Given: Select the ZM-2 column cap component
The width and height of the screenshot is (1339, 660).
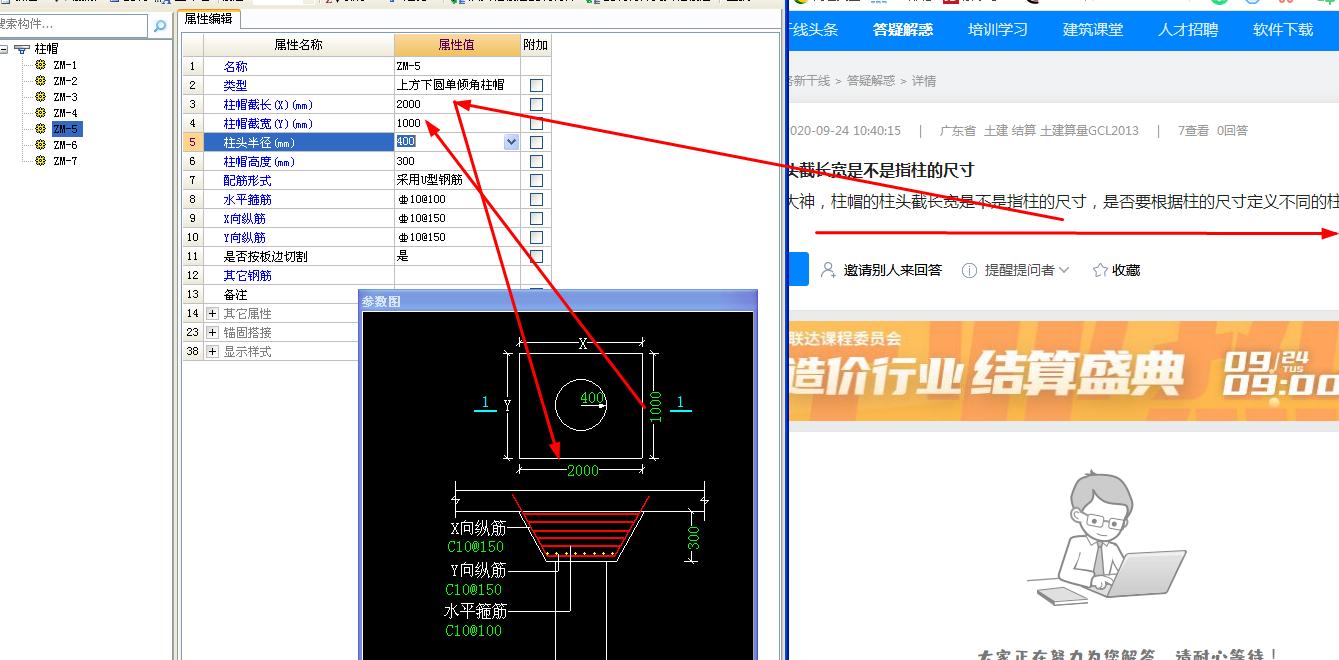Looking at the screenshot, I should click(65, 81).
